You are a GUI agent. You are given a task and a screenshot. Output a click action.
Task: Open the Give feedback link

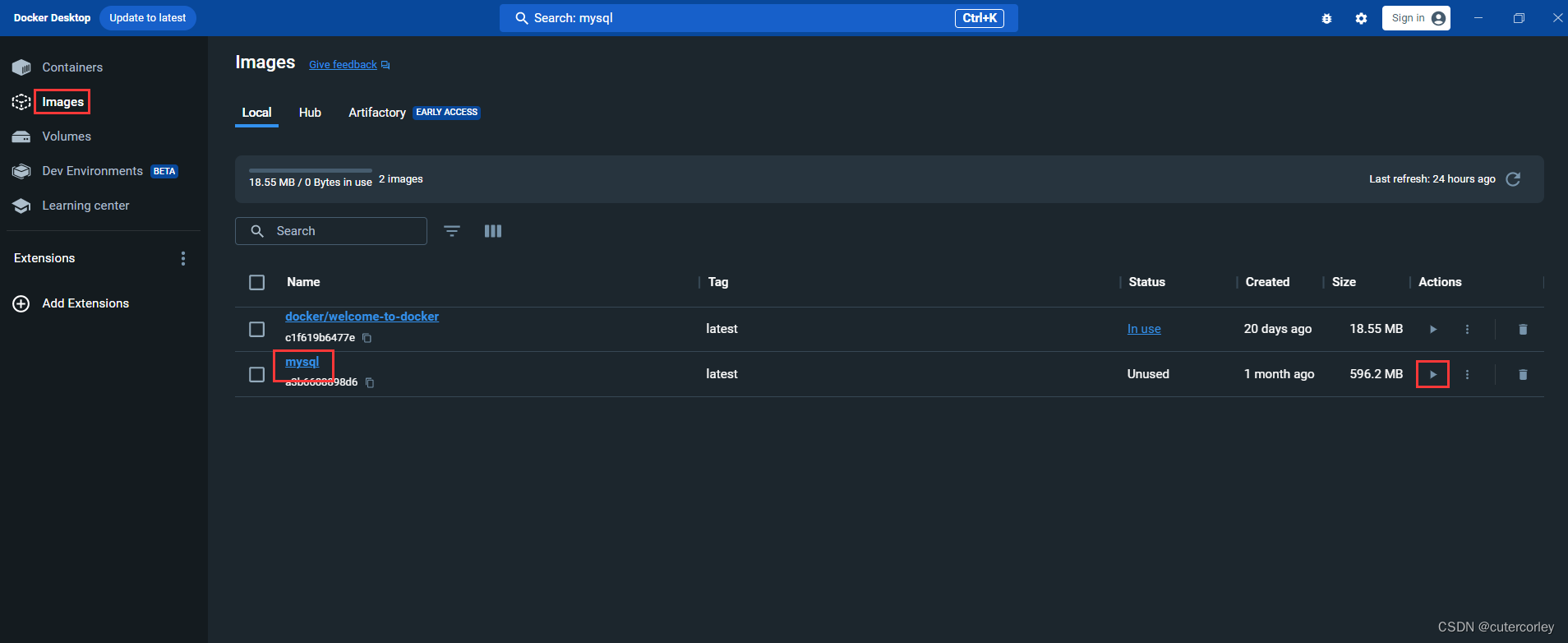click(x=343, y=65)
